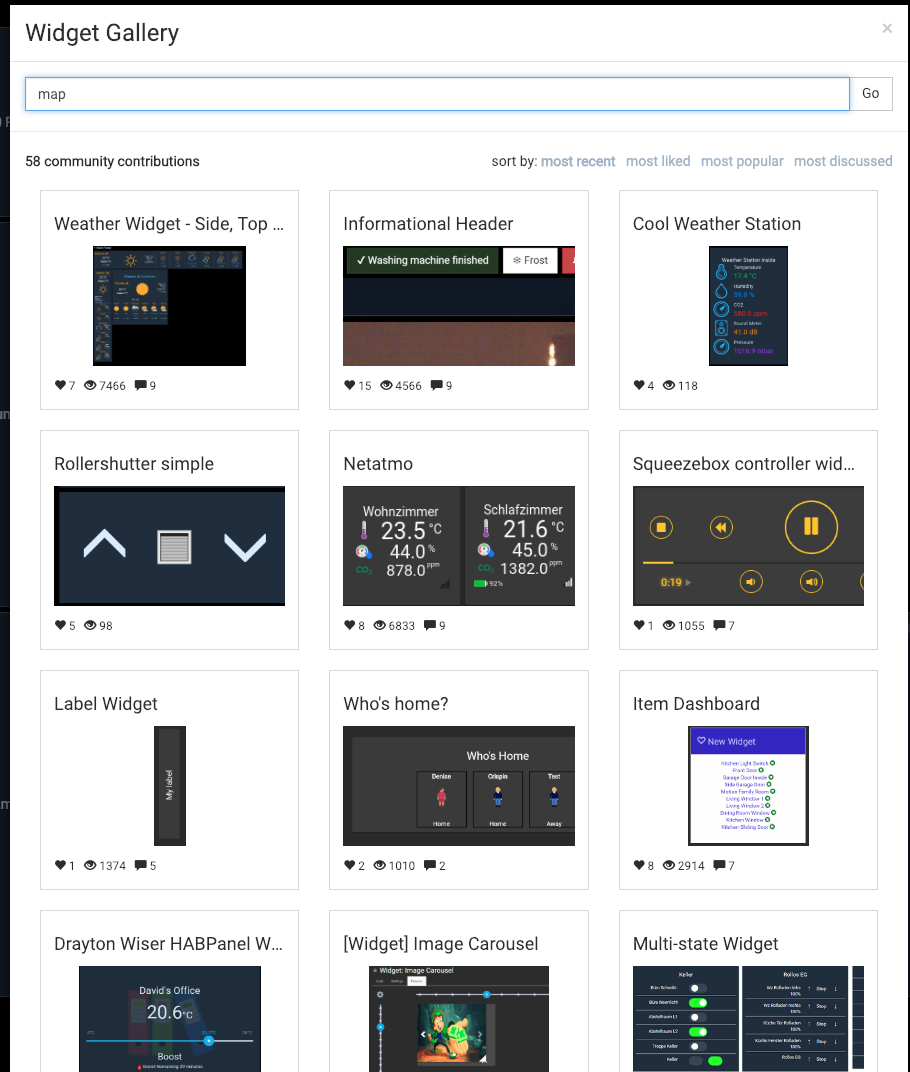Like the Netatmo widget via its heart icon

click(351, 625)
